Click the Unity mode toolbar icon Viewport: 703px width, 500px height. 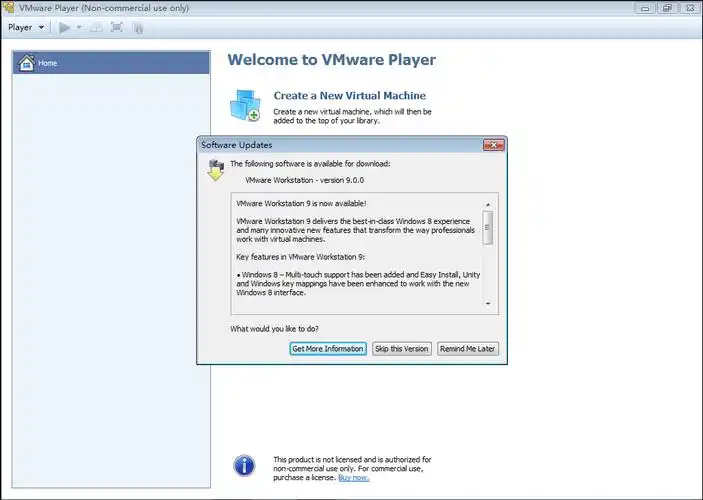click(138, 27)
